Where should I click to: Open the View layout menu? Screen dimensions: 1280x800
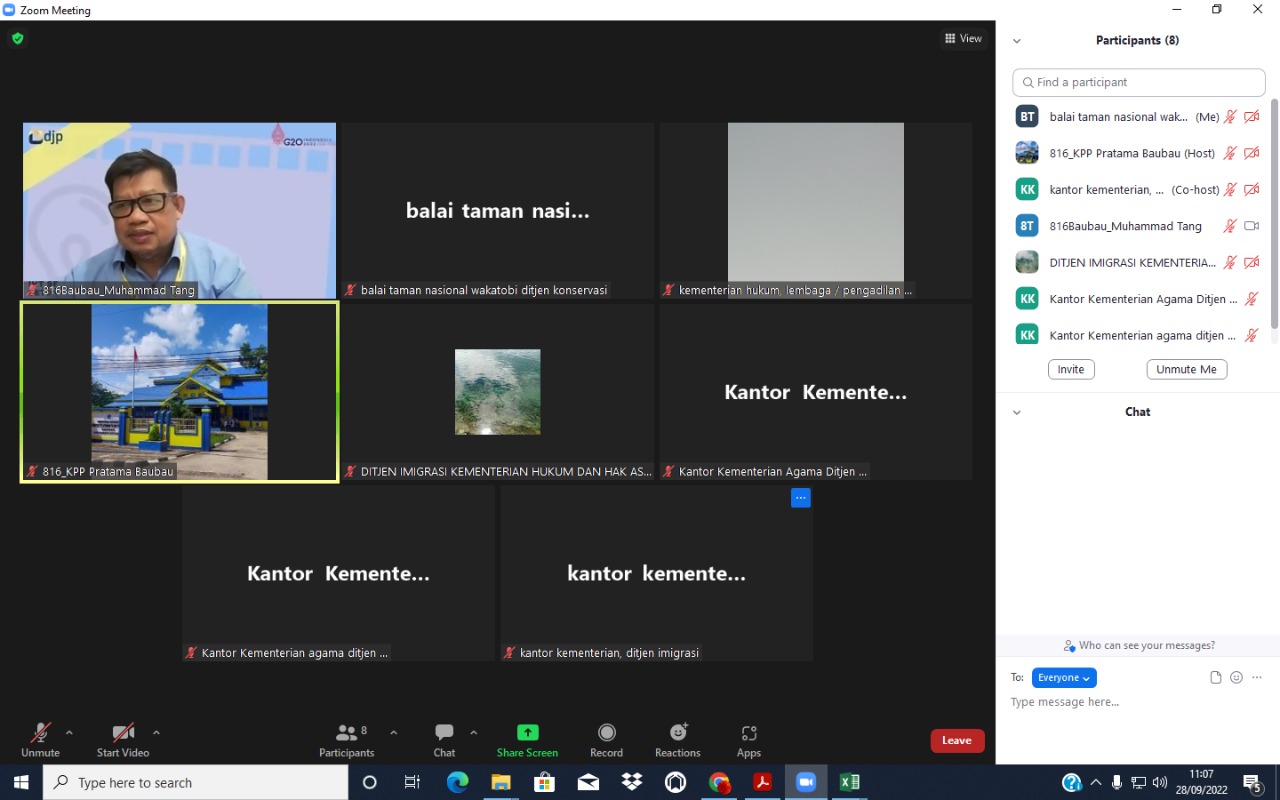[963, 38]
